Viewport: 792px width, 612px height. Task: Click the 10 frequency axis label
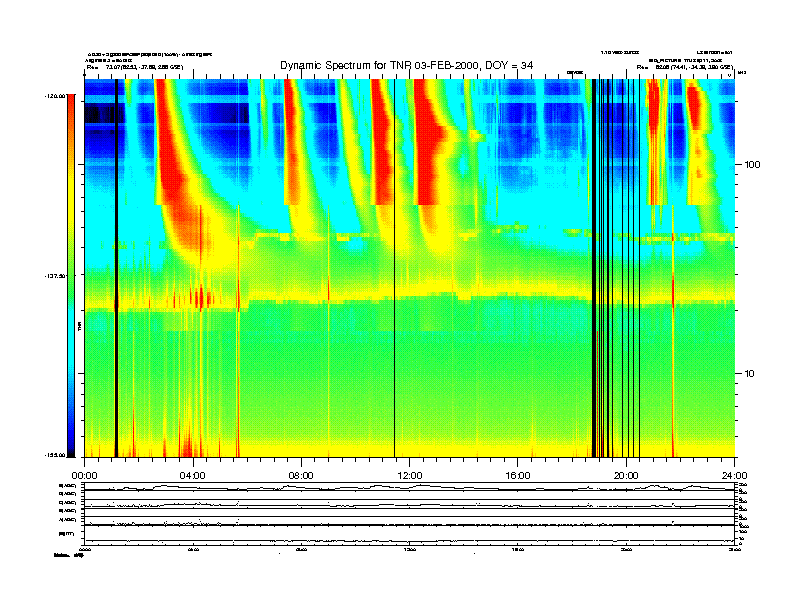click(x=750, y=374)
